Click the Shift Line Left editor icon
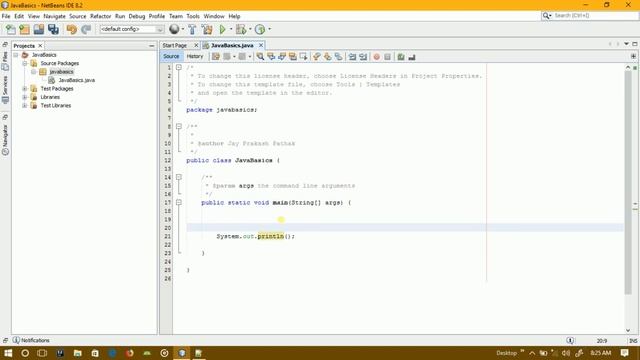 (x=352, y=57)
